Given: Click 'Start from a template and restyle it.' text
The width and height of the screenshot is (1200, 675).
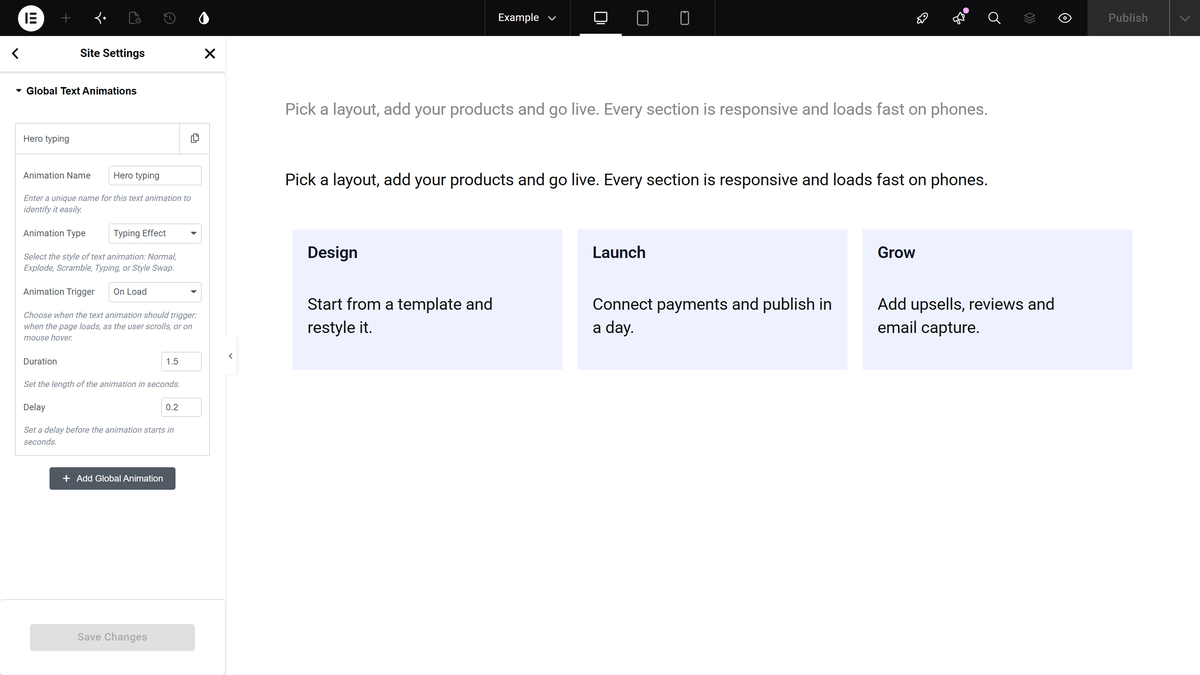Looking at the screenshot, I should (400, 316).
